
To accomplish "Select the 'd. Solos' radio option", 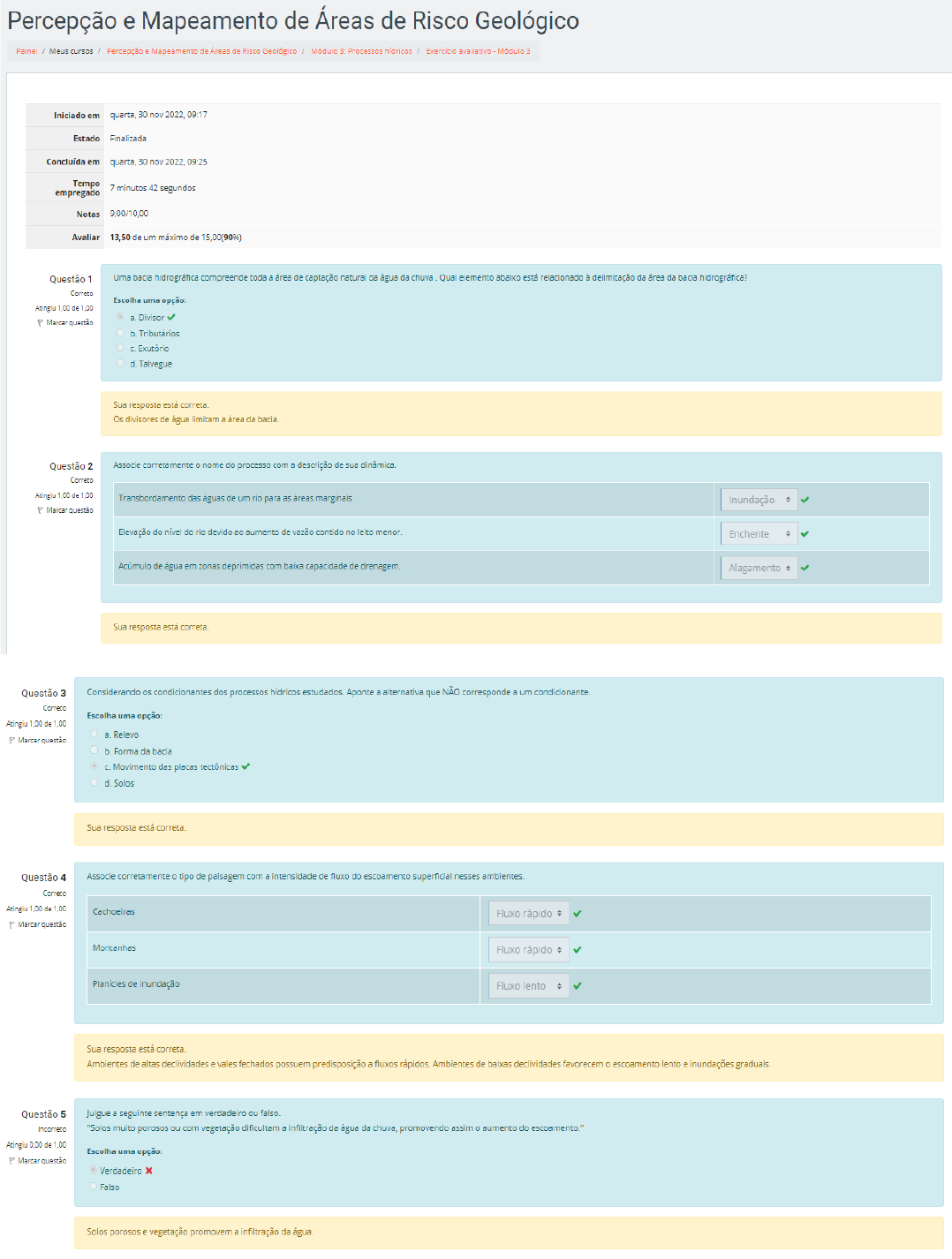I will point(94,782).
